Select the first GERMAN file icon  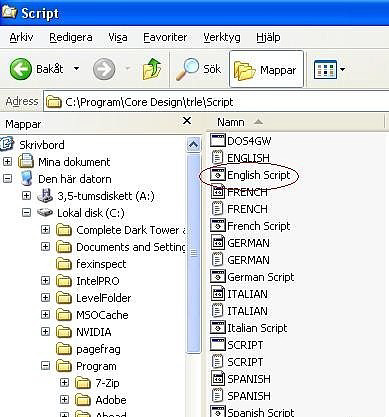point(218,243)
